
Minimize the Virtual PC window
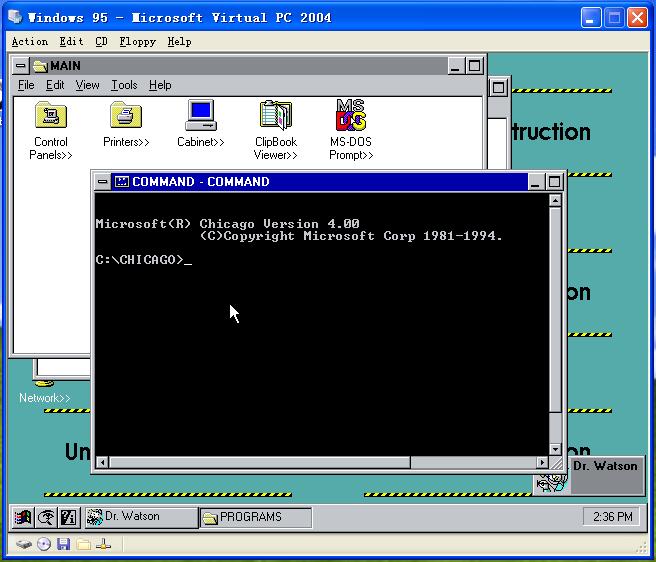pyautogui.click(x=591, y=18)
